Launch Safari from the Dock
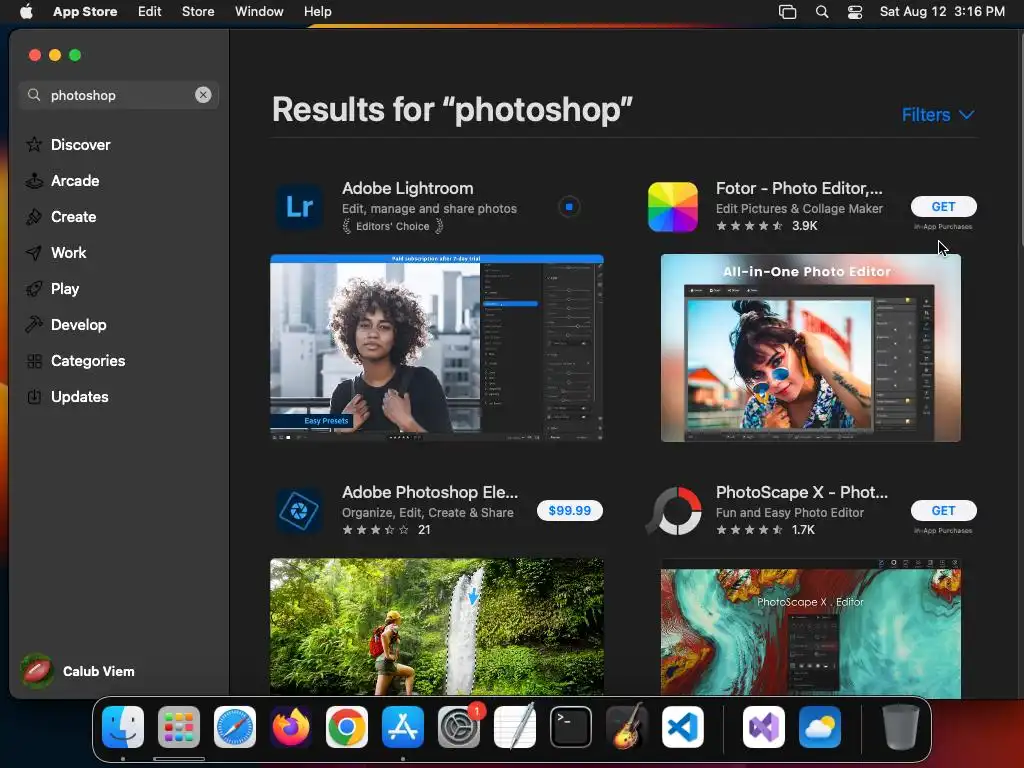The height and width of the screenshot is (768, 1024). (235, 727)
